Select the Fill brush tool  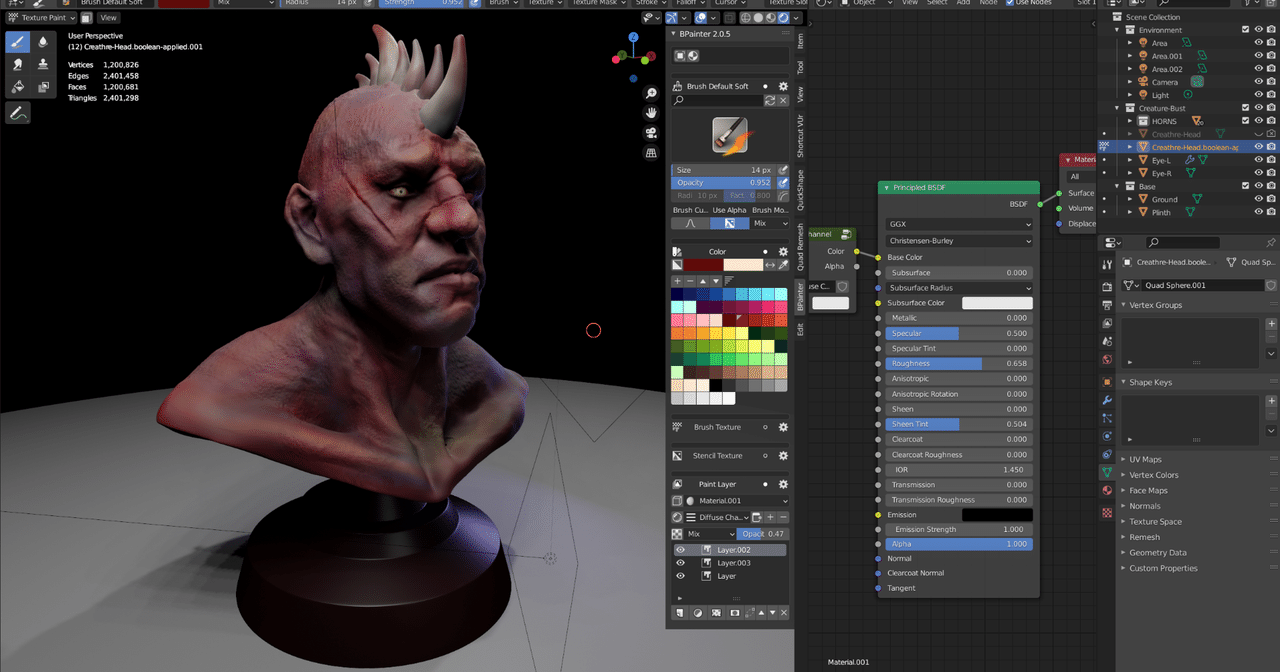point(18,85)
